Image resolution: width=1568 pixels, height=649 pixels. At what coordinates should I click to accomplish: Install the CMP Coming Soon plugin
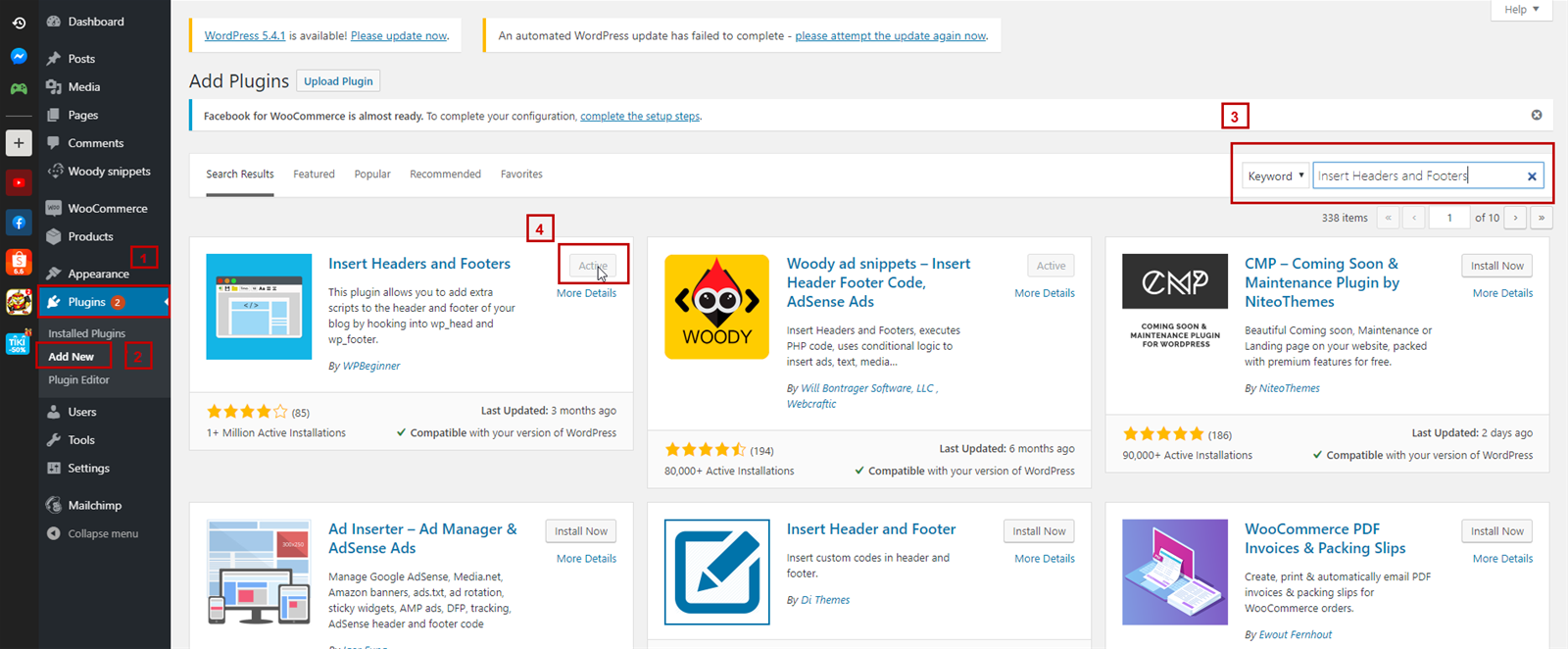click(1496, 266)
